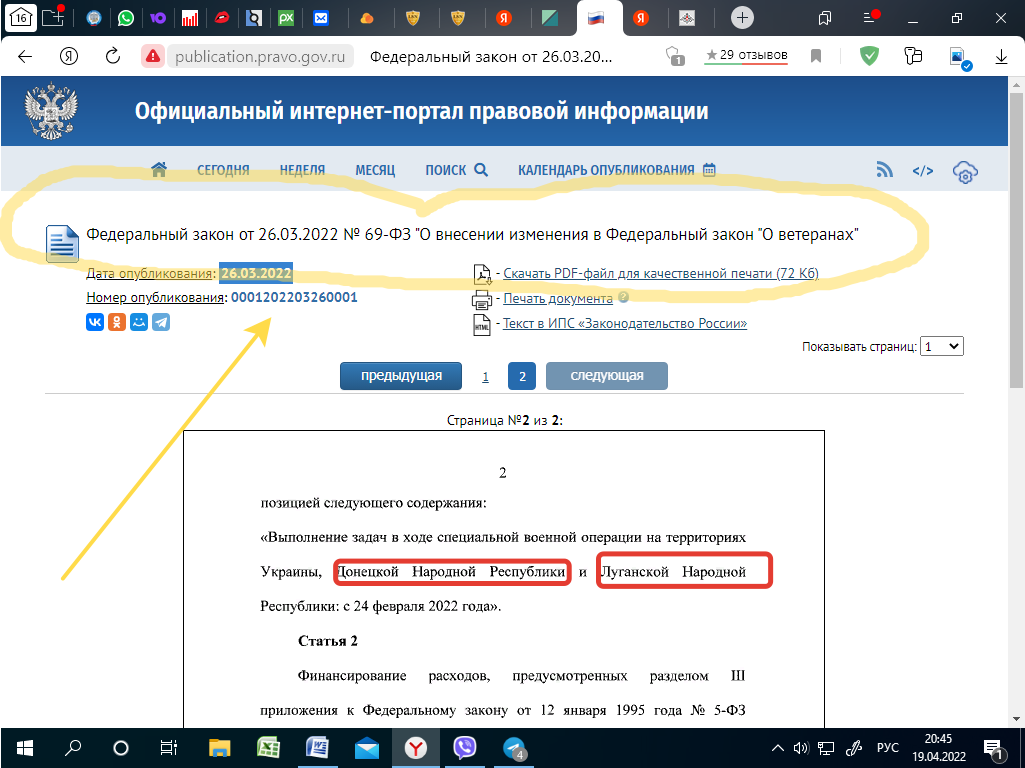This screenshot has width=1025, height=768.
Task: Click the cloud icon top right
Action: pyautogui.click(x=964, y=173)
